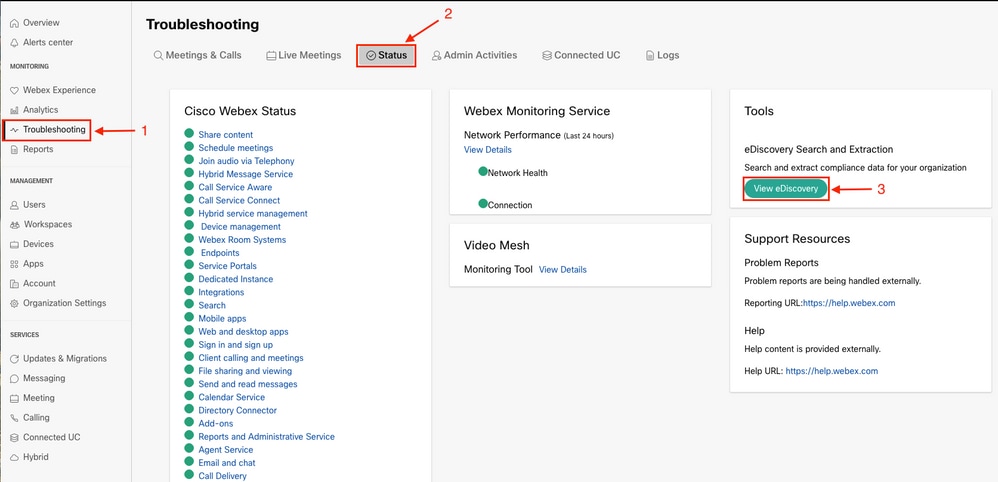Click the Organization Settings gear icon

pyautogui.click(x=15, y=304)
